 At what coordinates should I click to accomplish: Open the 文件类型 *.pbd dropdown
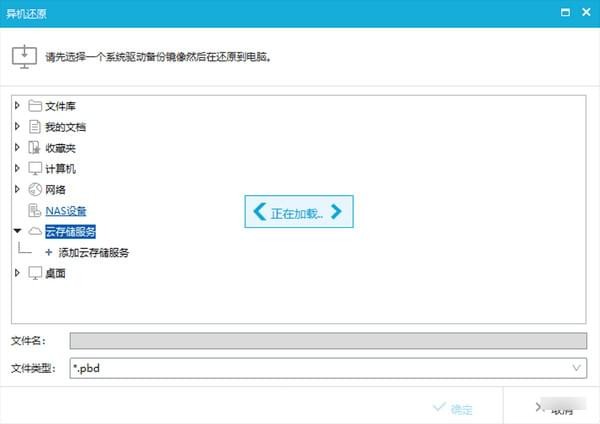pyautogui.click(x=328, y=368)
